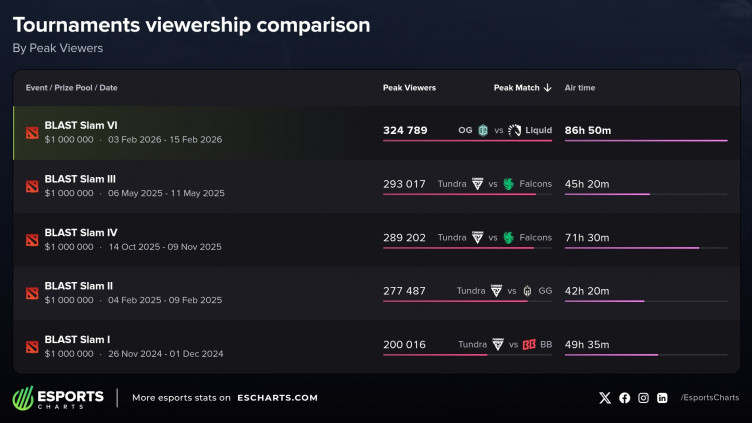The width and height of the screenshot is (752, 423).
Task: Sort by Peak Viewers column header
Action: (x=409, y=88)
